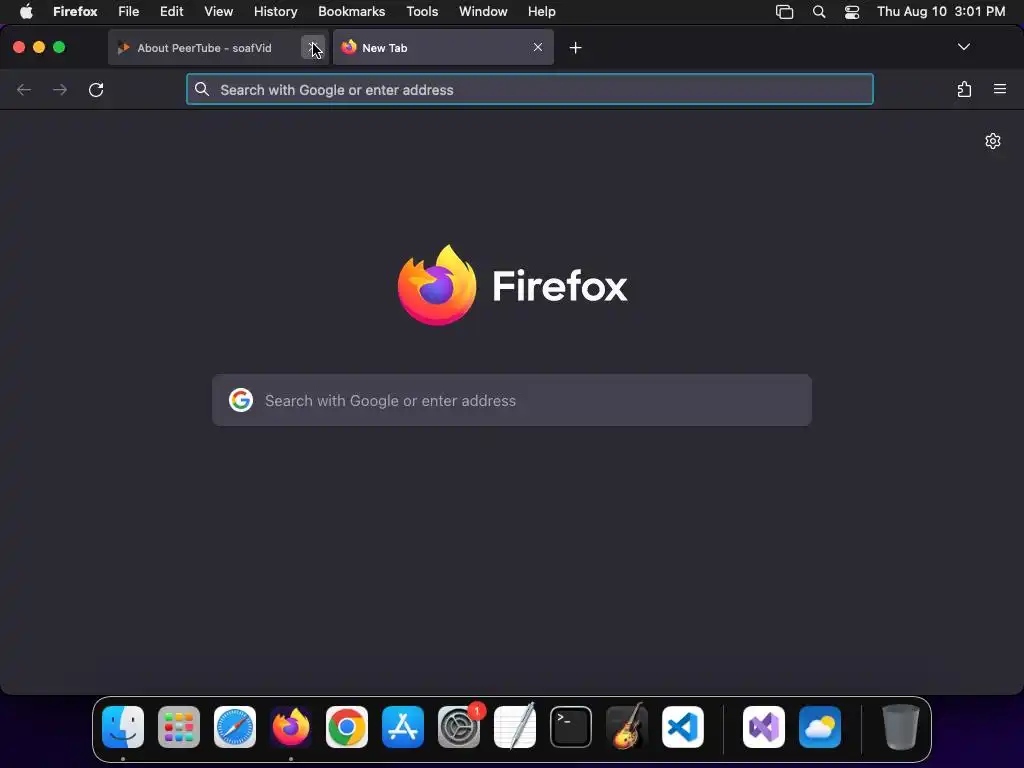The width and height of the screenshot is (1024, 768).
Task: Click the Firefox icon in the Dock
Action: coord(291,726)
